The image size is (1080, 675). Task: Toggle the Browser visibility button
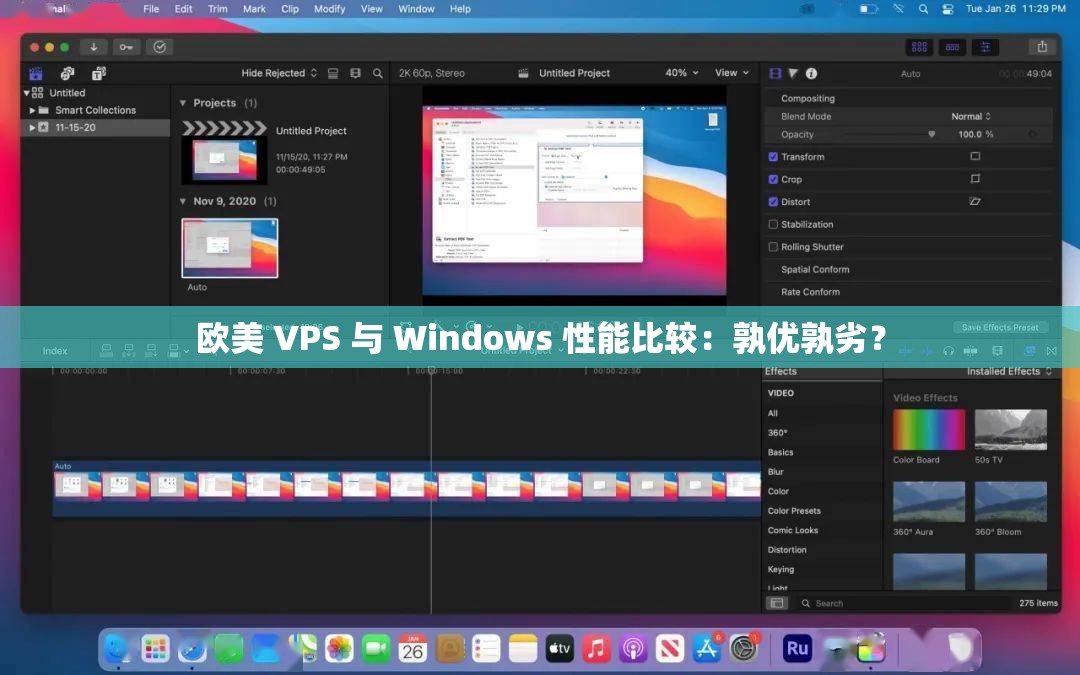(x=920, y=47)
